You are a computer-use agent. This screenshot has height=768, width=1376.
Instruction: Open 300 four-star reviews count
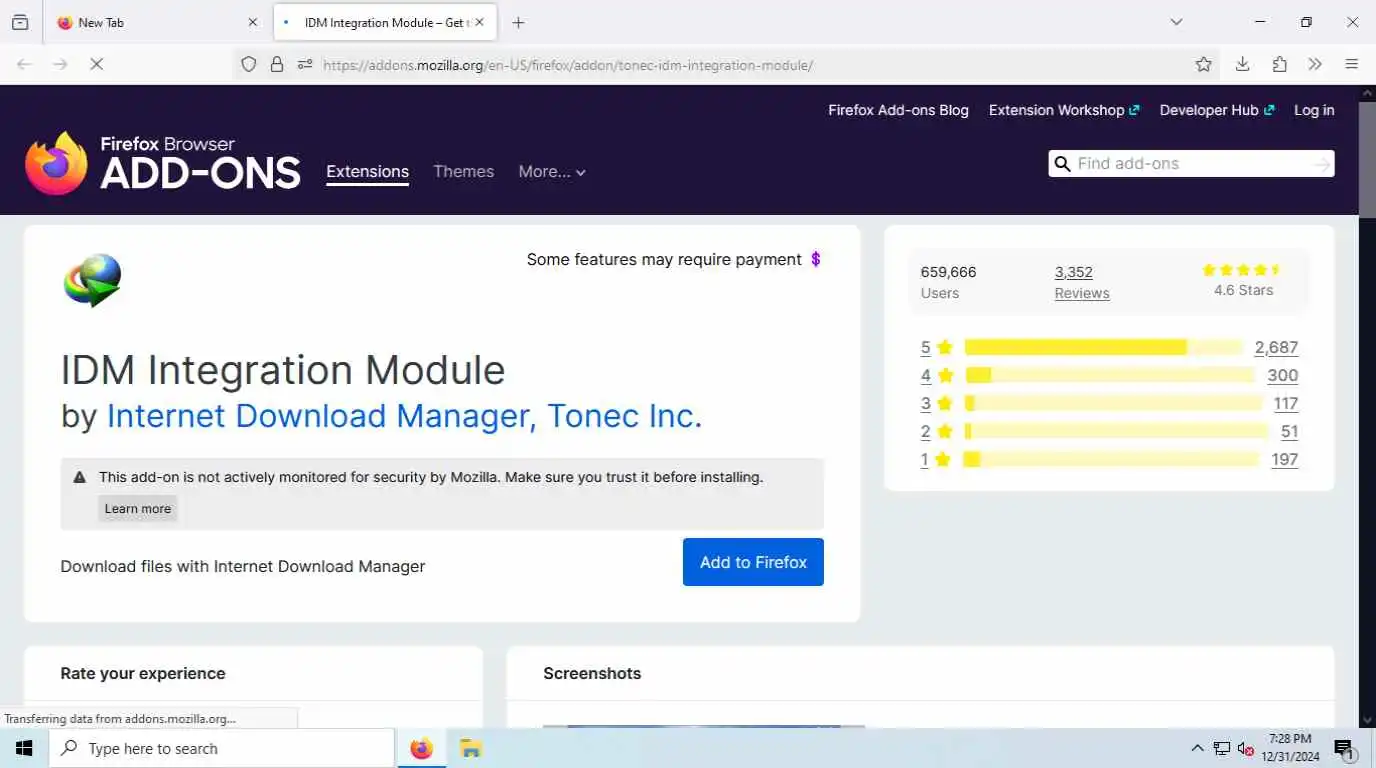1282,375
